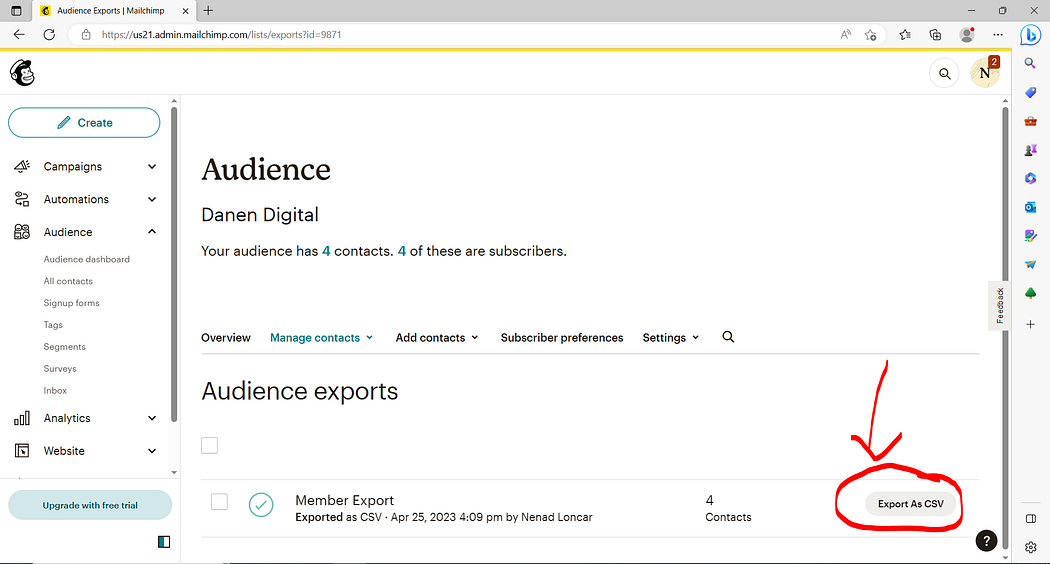The width and height of the screenshot is (1050, 564).
Task: Open the Edge sidebar search icon
Action: coord(1031,63)
